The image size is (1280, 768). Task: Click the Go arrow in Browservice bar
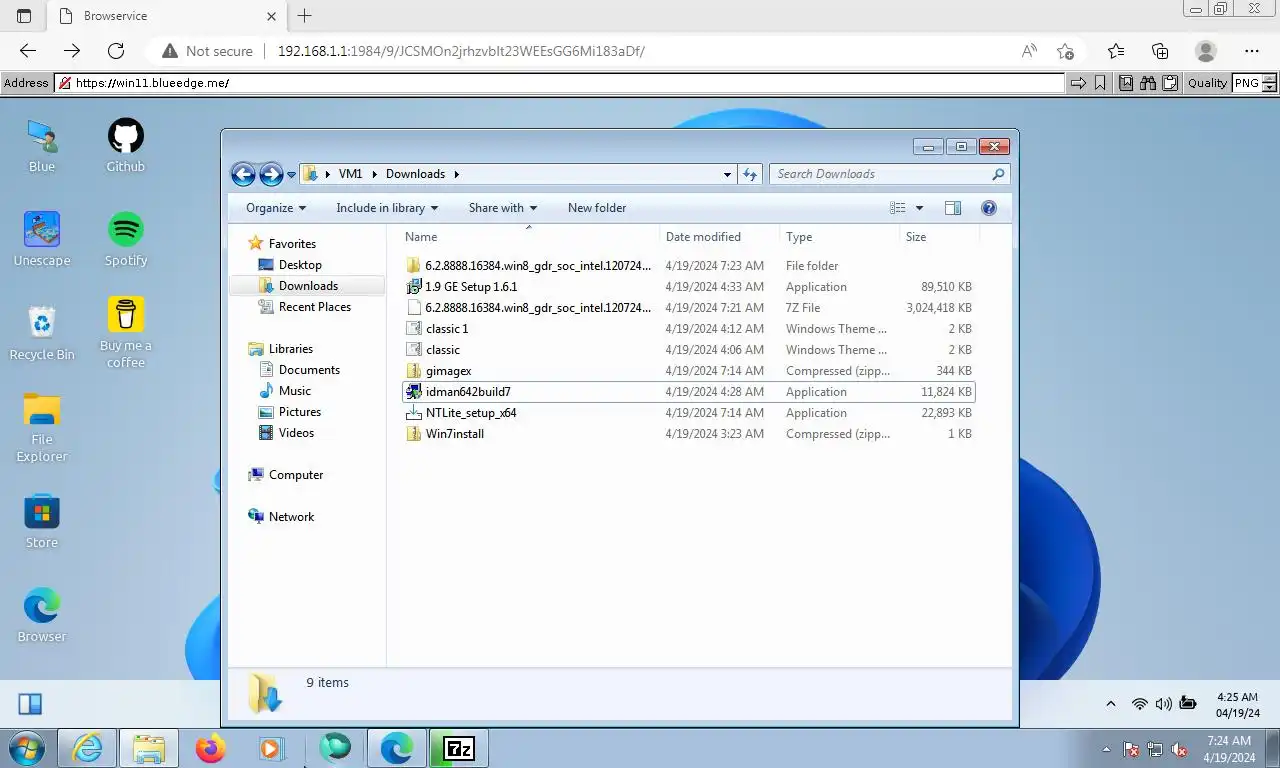pyautogui.click(x=1078, y=83)
